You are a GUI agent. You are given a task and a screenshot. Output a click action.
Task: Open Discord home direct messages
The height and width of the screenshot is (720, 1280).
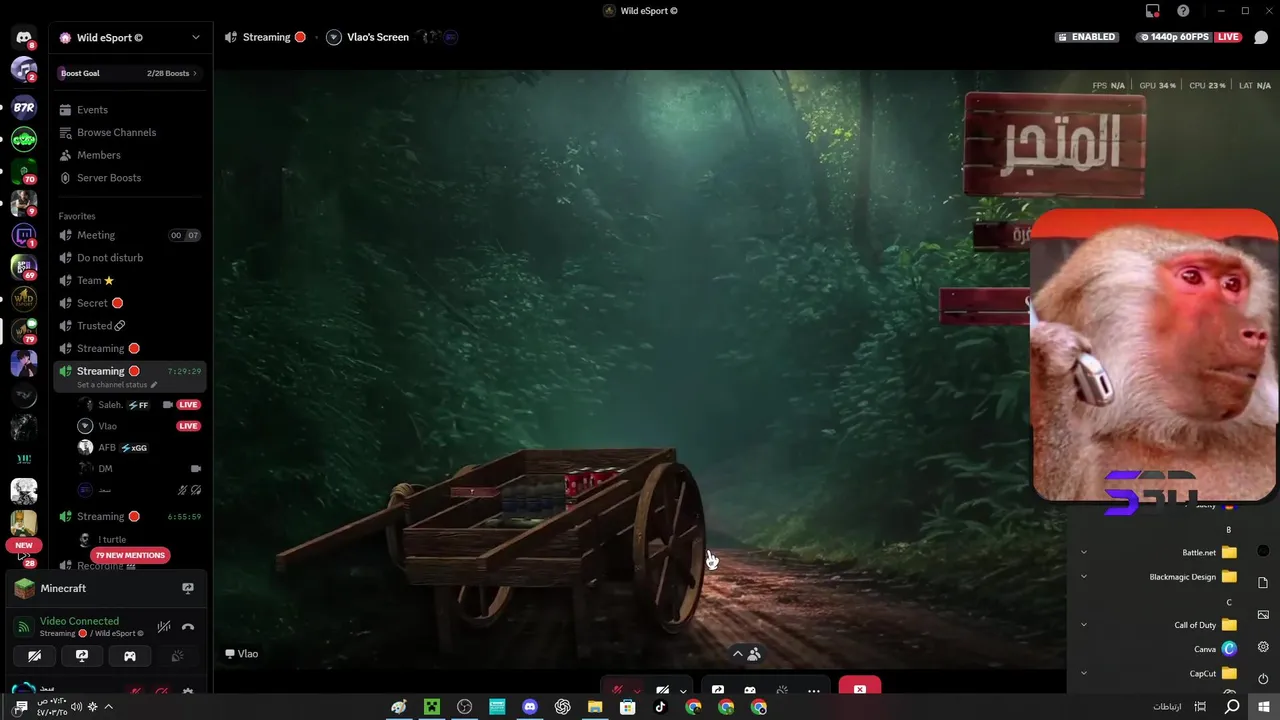[x=24, y=38]
